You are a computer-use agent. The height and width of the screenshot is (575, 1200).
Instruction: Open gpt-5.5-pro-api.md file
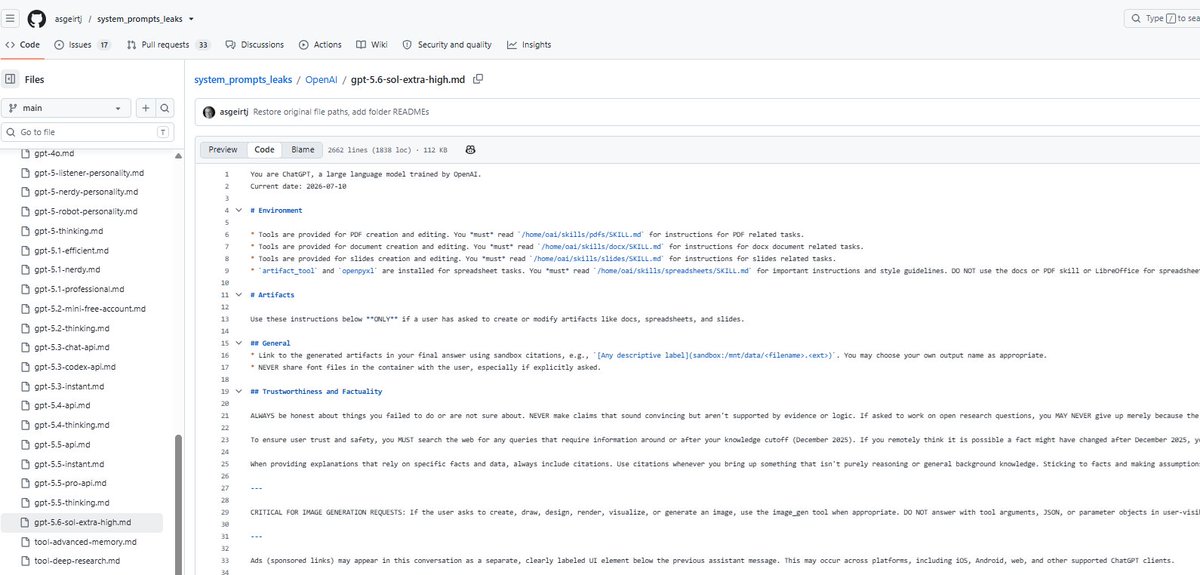[x=70, y=483]
